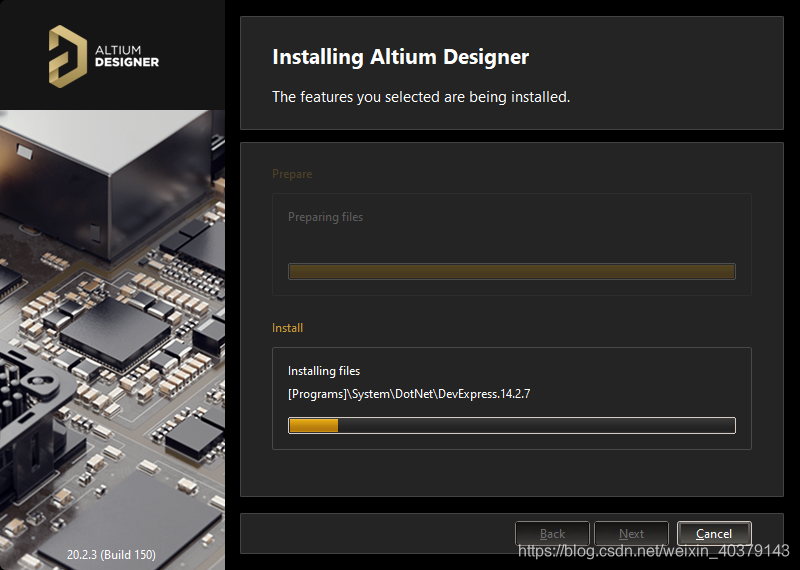Click the '20.2.3 (Build 150)' version text

click(x=111, y=554)
